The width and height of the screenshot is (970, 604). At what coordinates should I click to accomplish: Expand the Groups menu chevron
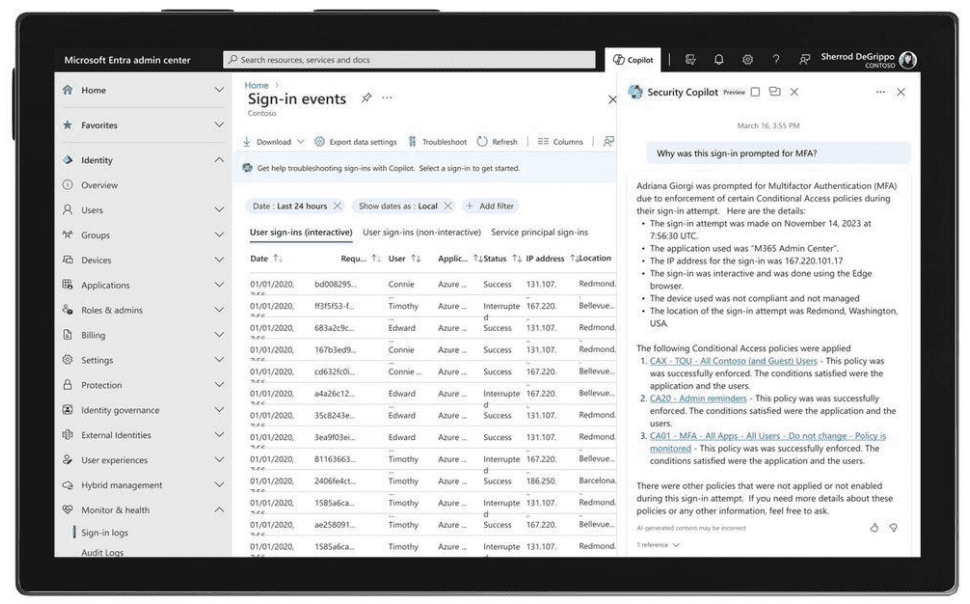click(x=219, y=235)
